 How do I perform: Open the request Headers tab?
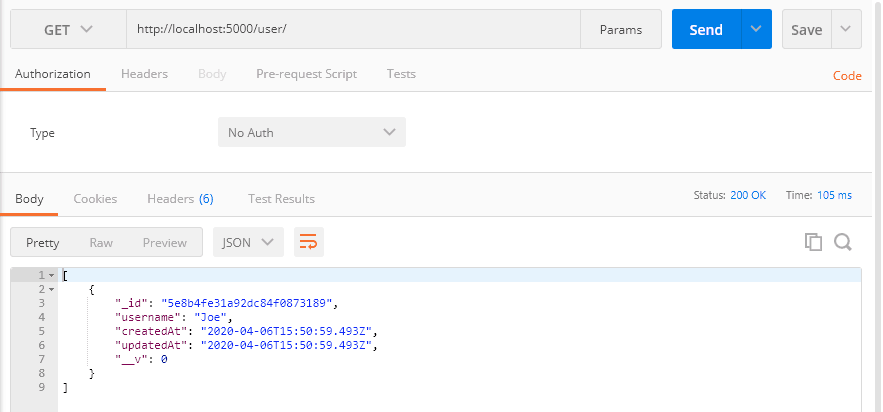click(144, 74)
